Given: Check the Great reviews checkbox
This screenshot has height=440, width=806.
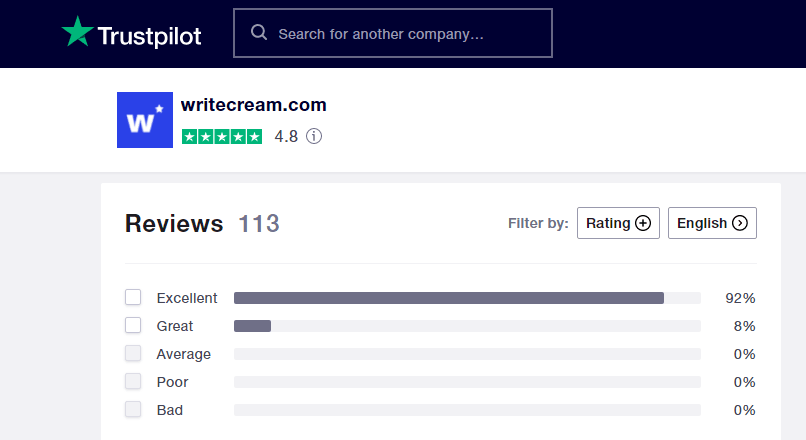Looking at the screenshot, I should point(133,325).
